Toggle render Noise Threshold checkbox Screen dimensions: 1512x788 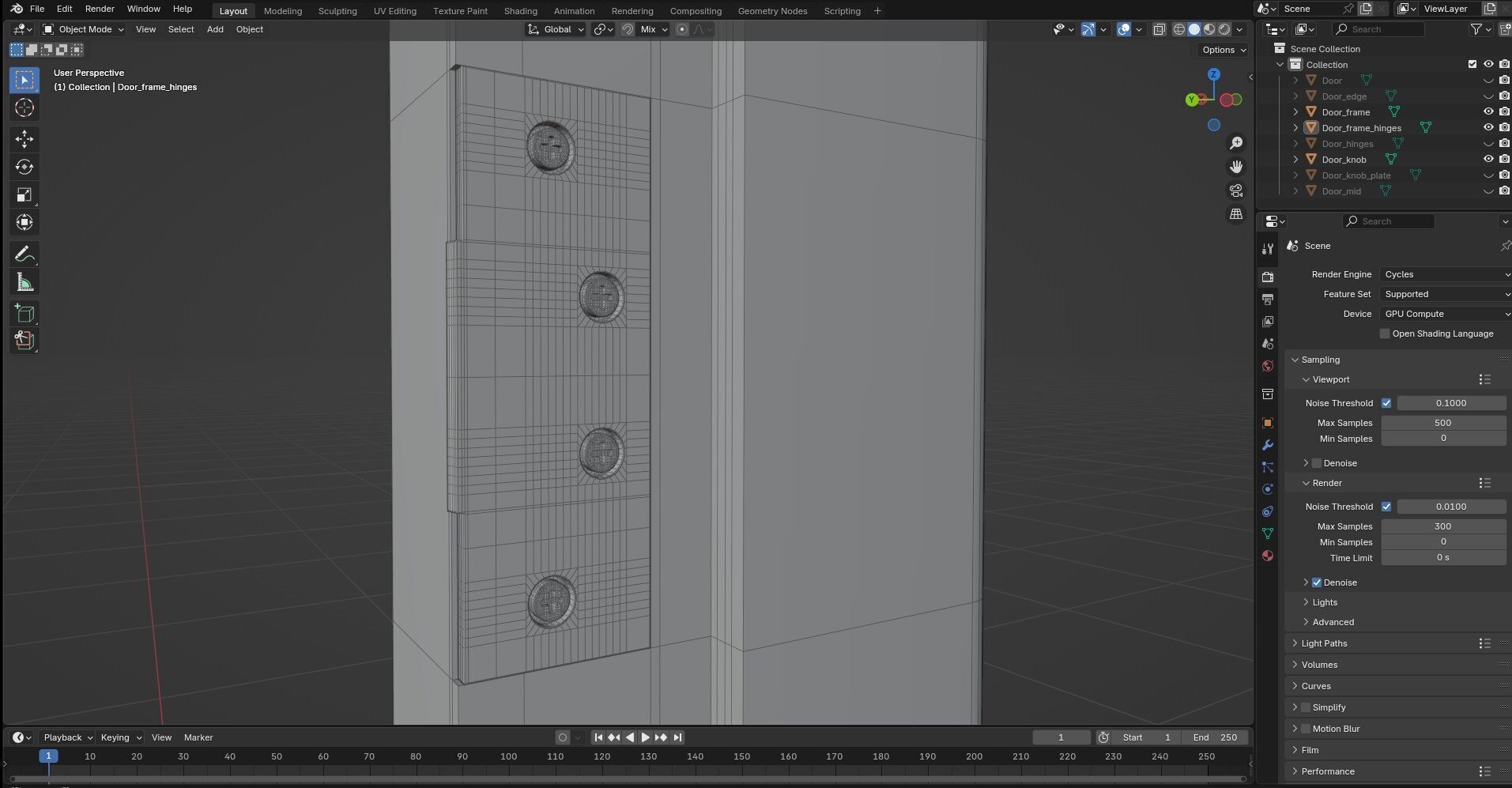coord(1386,507)
